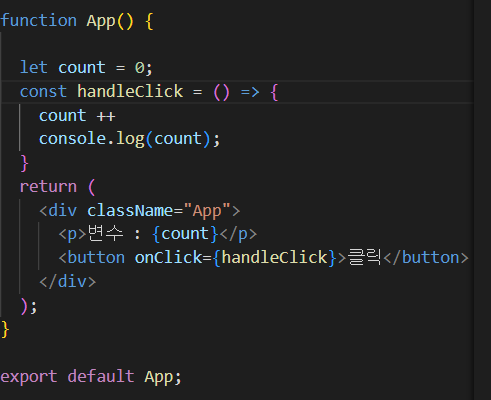Click the pink closing brace of handleClick

[24, 163]
